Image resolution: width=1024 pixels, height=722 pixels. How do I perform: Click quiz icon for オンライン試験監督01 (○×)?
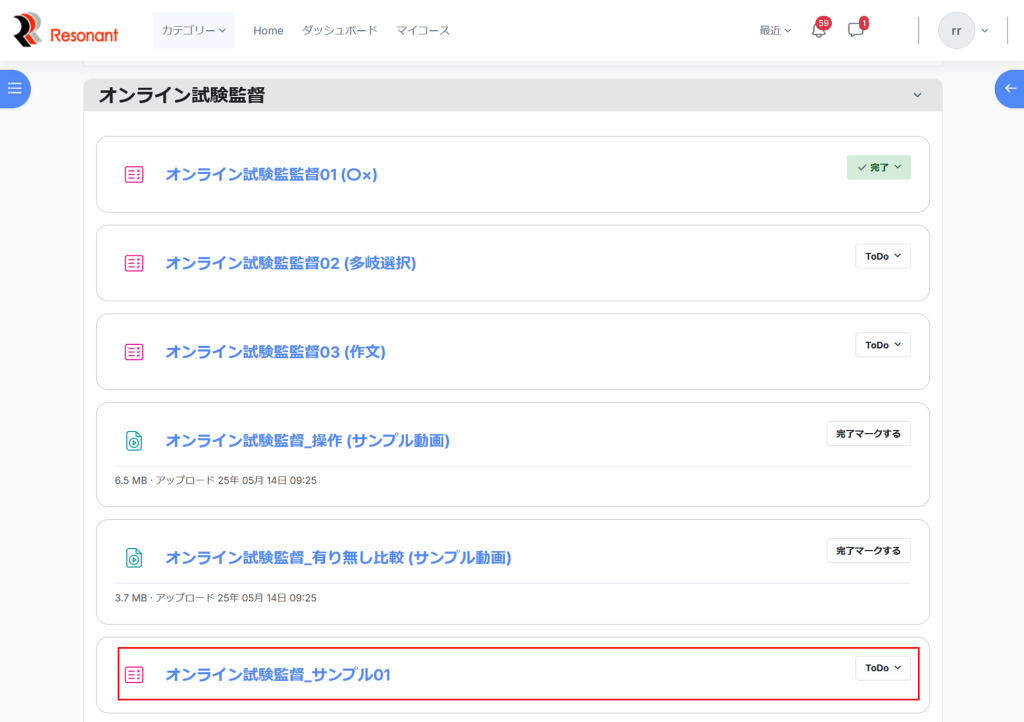(134, 174)
